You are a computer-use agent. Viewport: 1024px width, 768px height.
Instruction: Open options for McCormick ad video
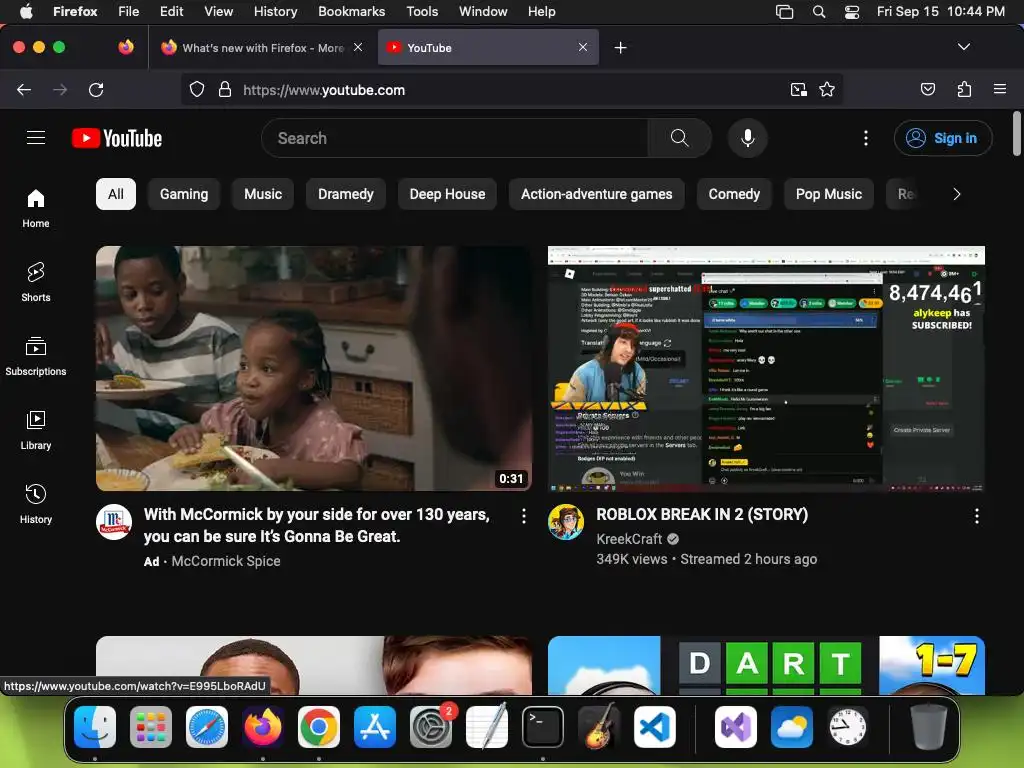pyautogui.click(x=524, y=517)
